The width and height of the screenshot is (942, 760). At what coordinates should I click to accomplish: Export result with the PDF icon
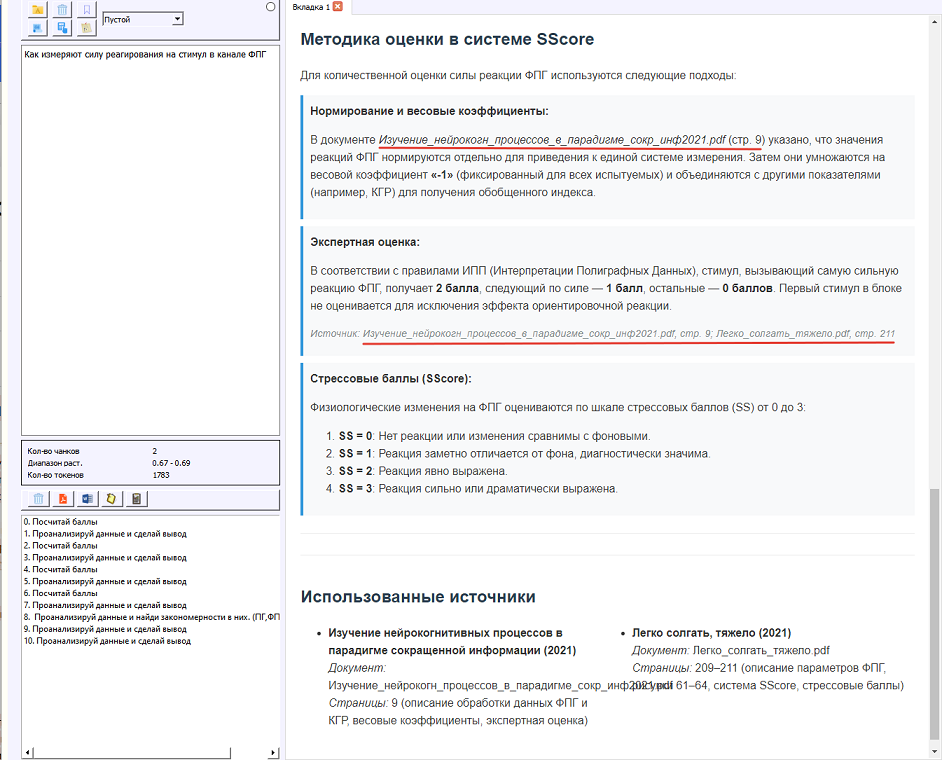[62, 499]
